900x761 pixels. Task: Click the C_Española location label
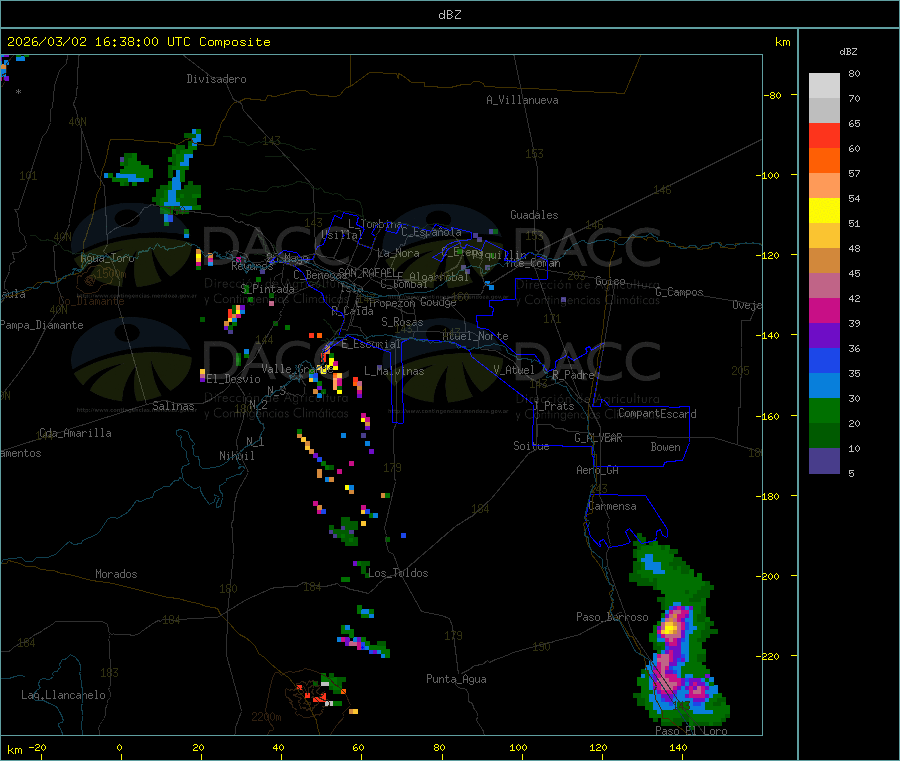click(x=432, y=232)
